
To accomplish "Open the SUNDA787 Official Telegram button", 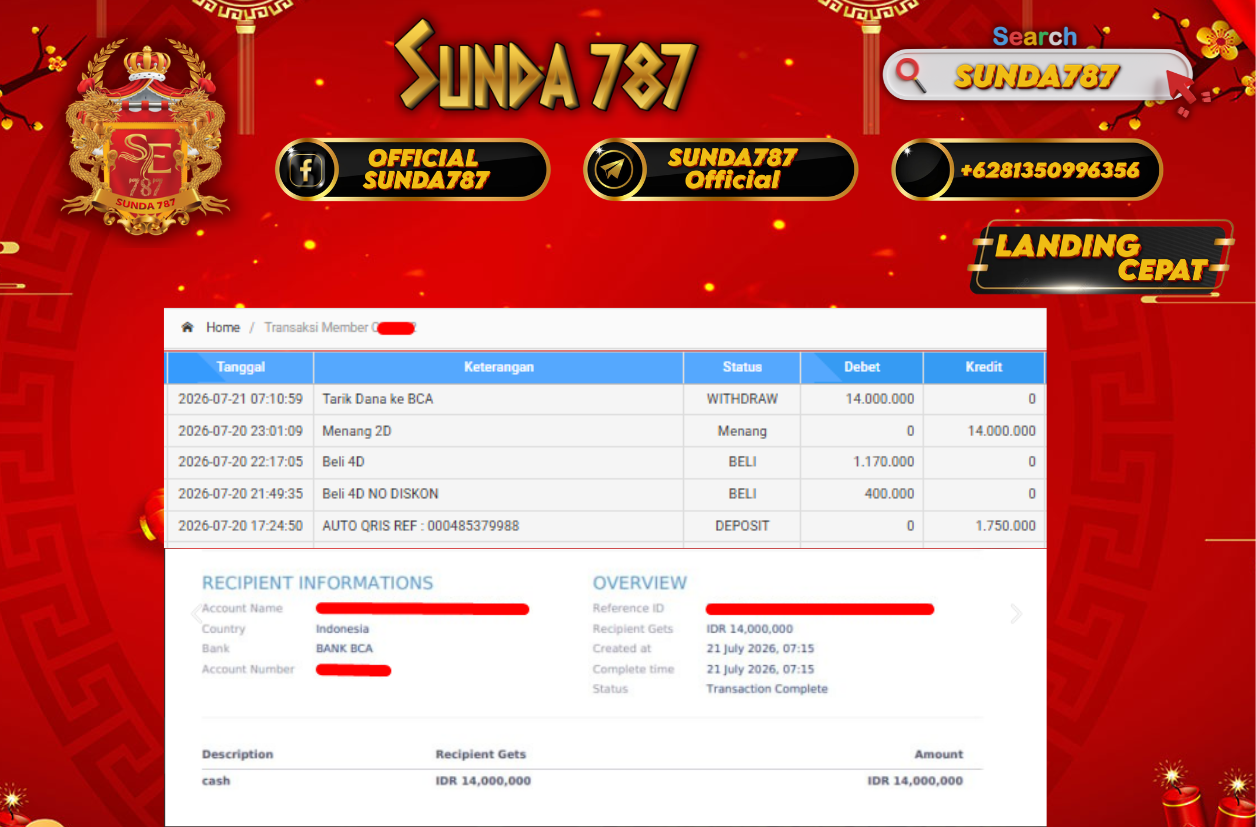I will click(x=720, y=170).
